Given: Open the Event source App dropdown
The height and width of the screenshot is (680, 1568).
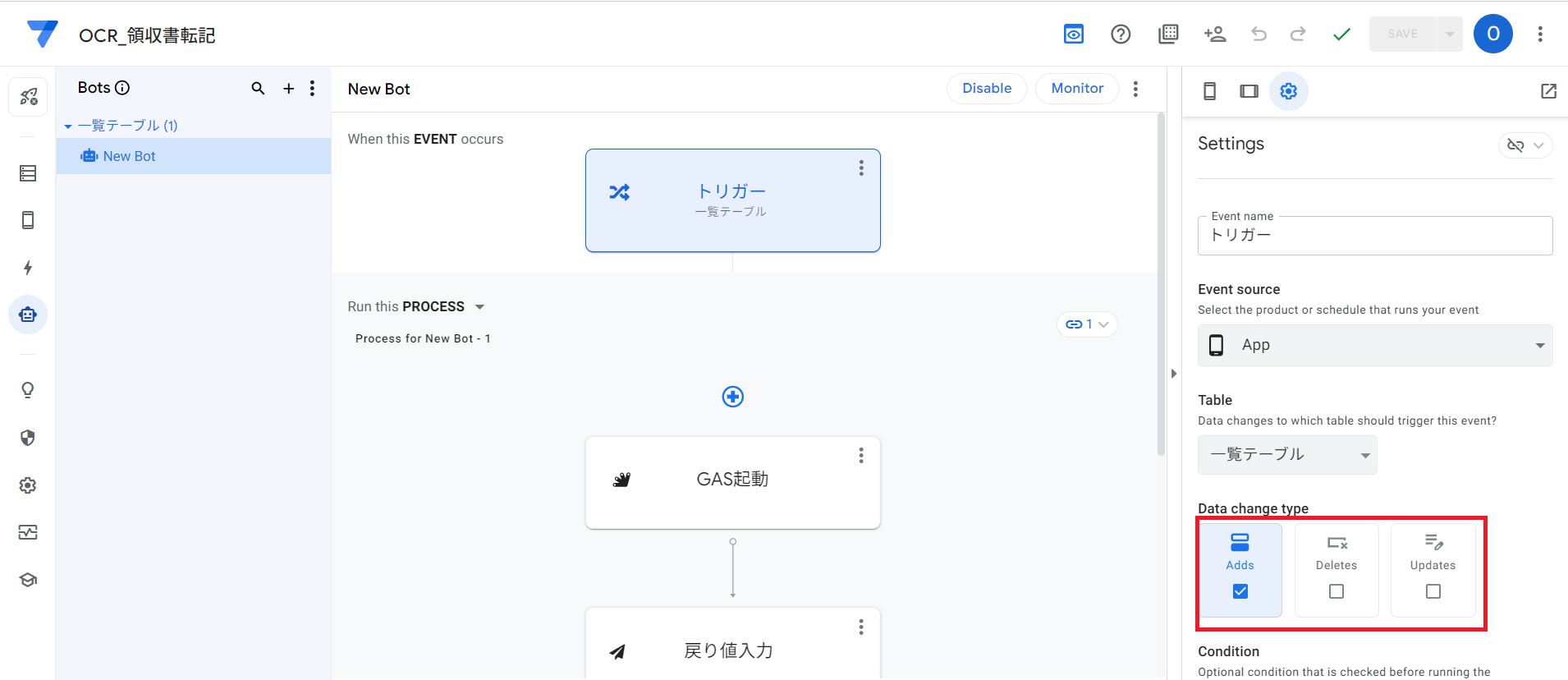Looking at the screenshot, I should tap(1375, 345).
